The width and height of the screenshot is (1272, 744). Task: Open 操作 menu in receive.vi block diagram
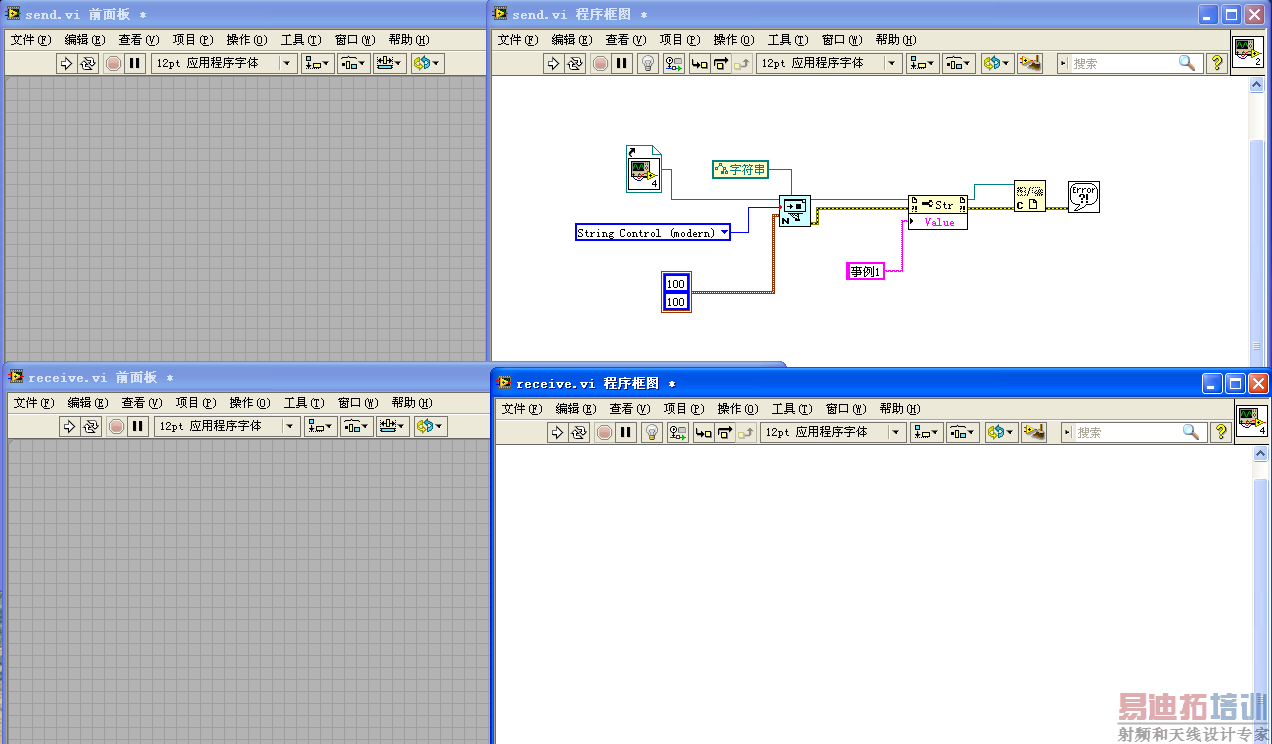coord(737,409)
